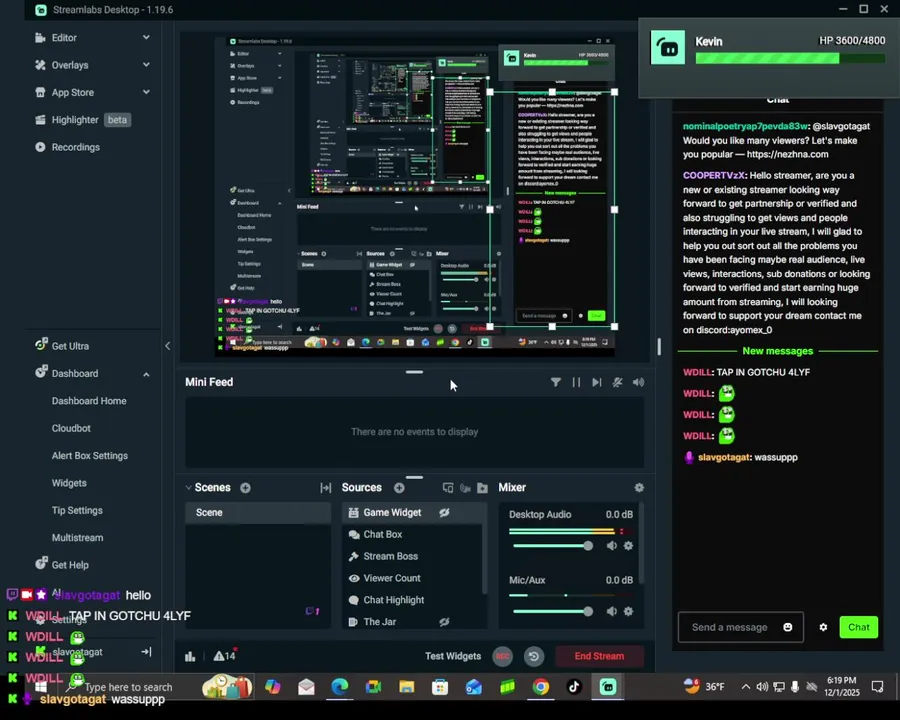The width and height of the screenshot is (900, 720).
Task: Click Get Ultra in sidebar
Action: point(70,346)
